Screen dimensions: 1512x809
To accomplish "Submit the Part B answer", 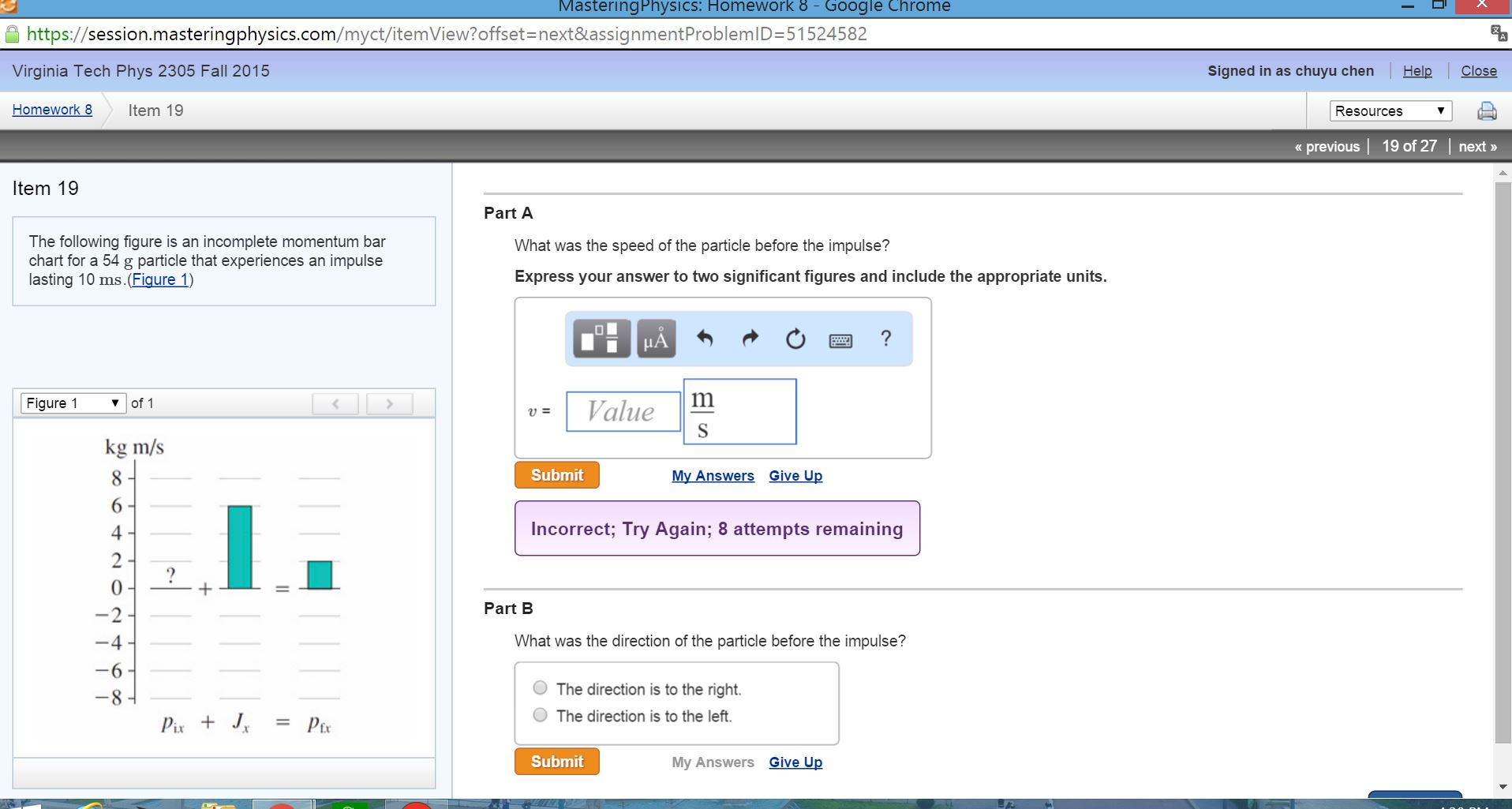I will pyautogui.click(x=556, y=762).
